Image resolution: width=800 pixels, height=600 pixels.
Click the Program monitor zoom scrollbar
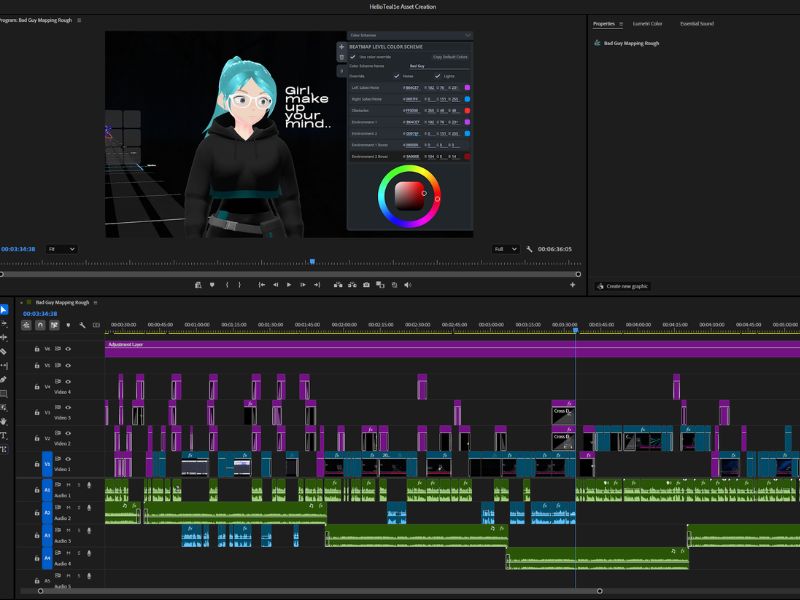click(x=290, y=274)
